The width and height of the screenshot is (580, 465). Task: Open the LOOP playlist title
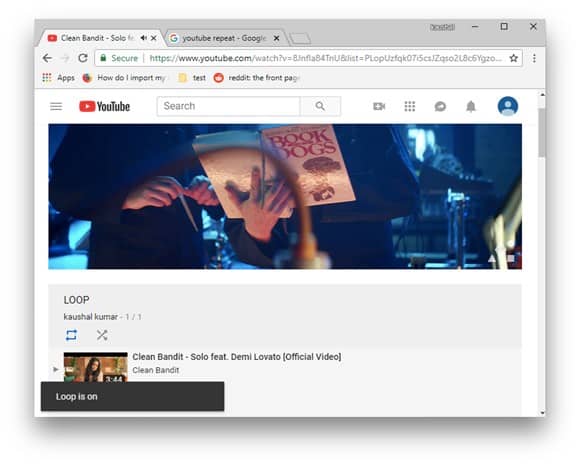(x=77, y=300)
